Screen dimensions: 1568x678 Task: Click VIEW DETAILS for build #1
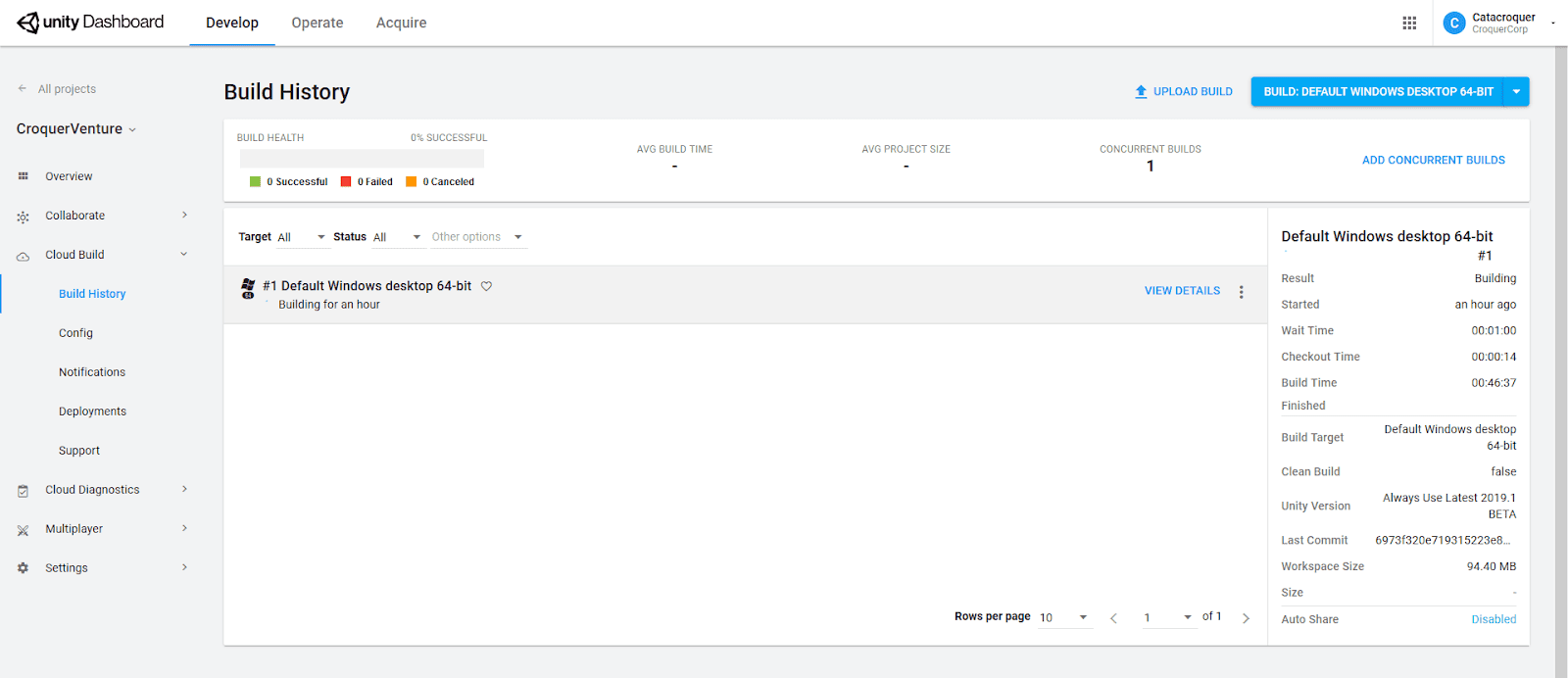[1182, 291]
